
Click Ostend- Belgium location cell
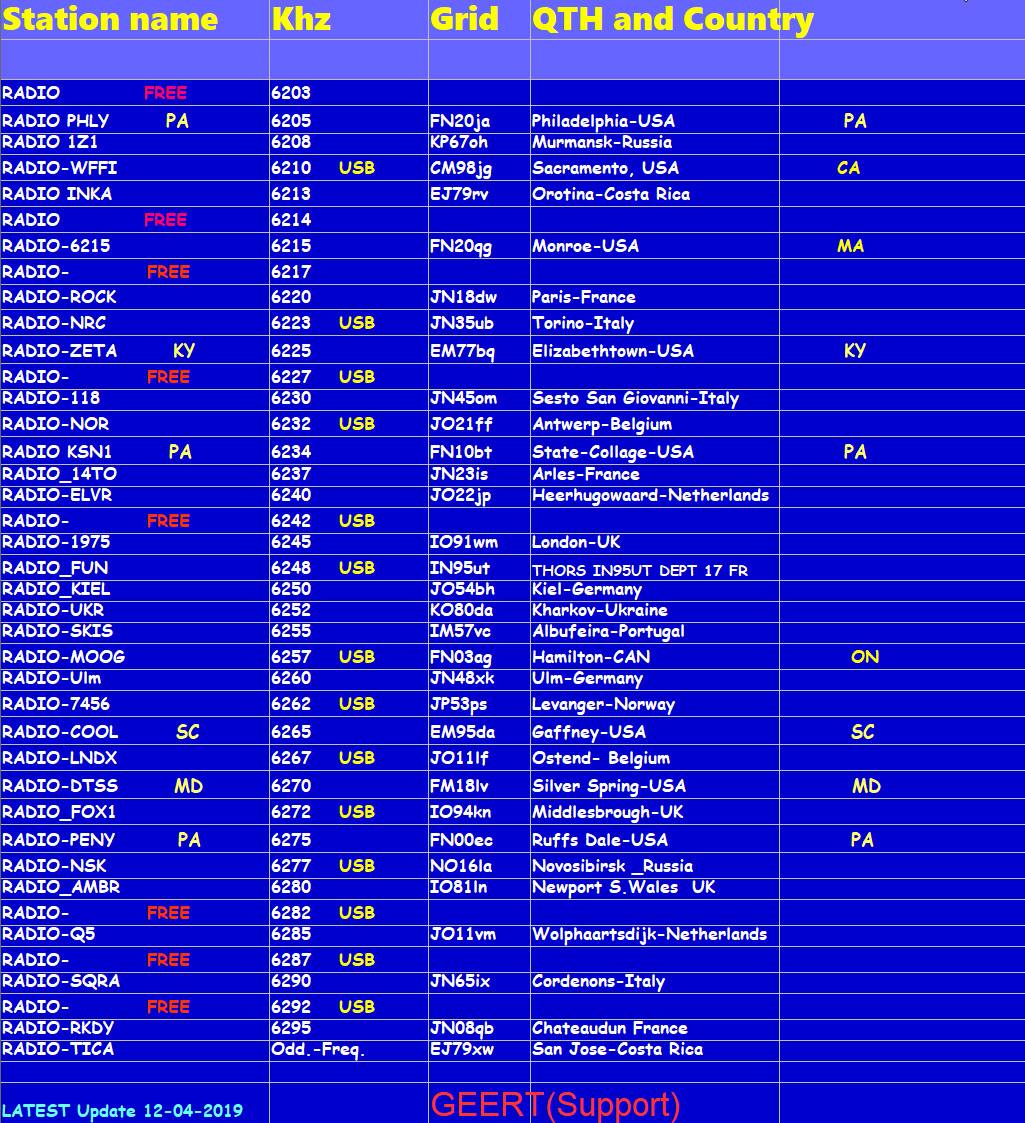click(601, 757)
